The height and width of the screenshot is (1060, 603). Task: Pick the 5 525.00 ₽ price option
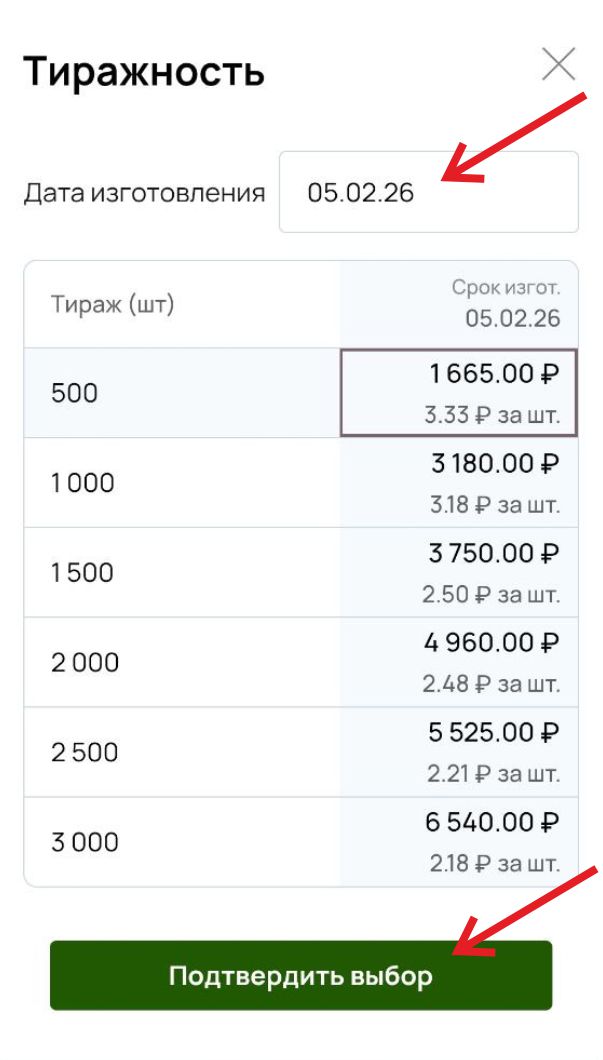click(459, 752)
